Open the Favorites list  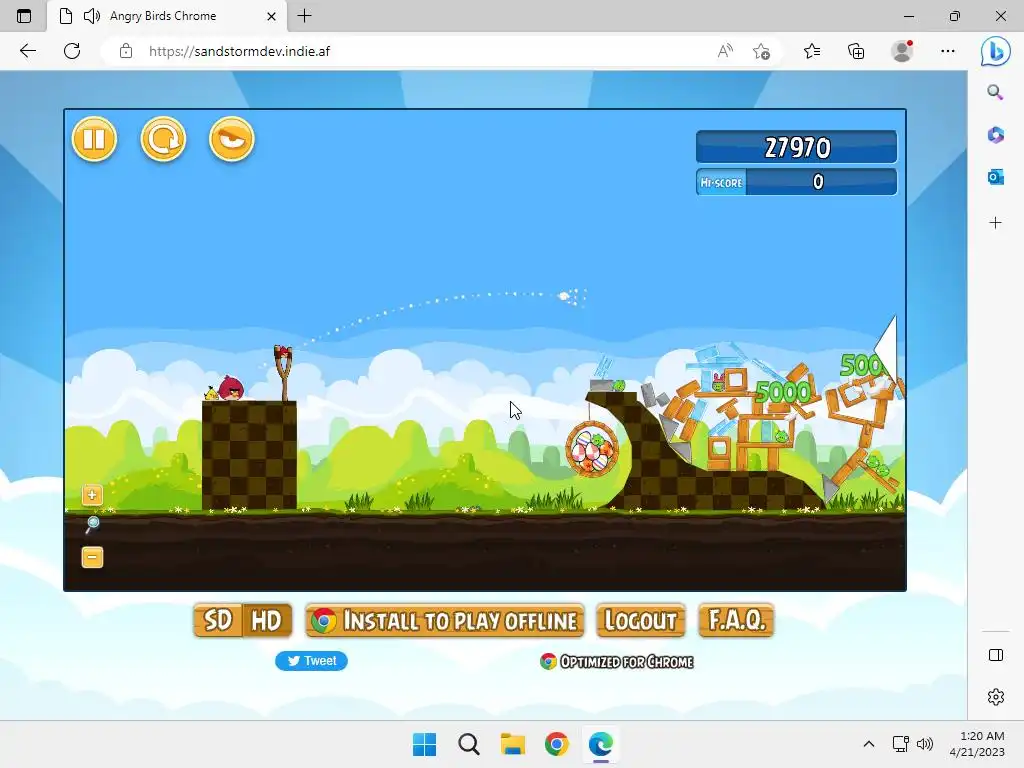pyautogui.click(x=812, y=51)
